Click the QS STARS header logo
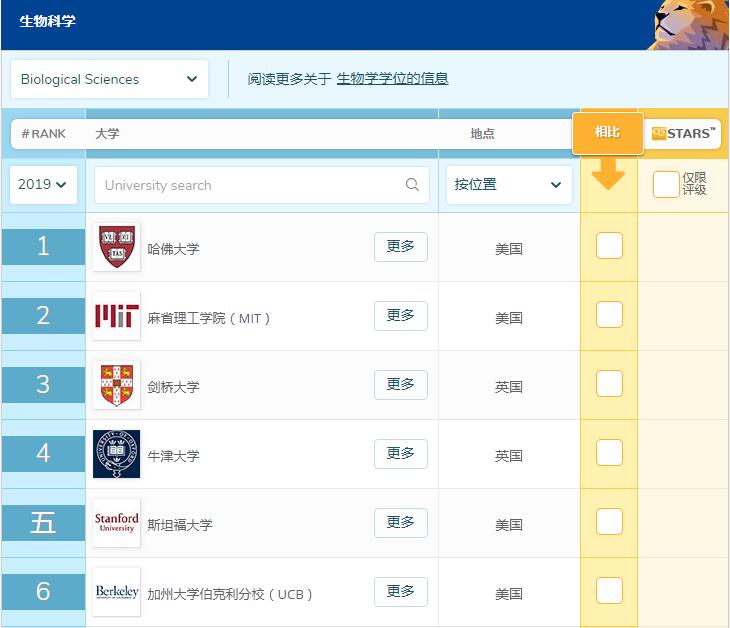 (x=683, y=133)
